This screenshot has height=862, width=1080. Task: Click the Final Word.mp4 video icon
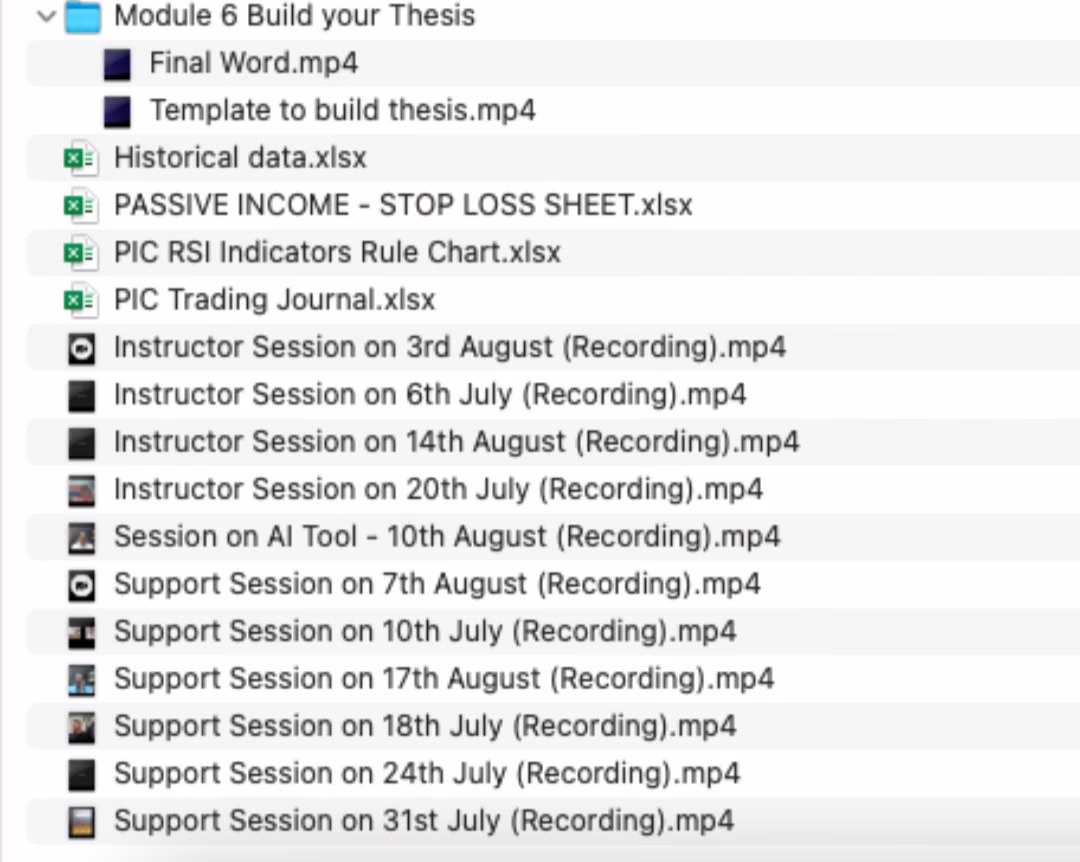(117, 65)
